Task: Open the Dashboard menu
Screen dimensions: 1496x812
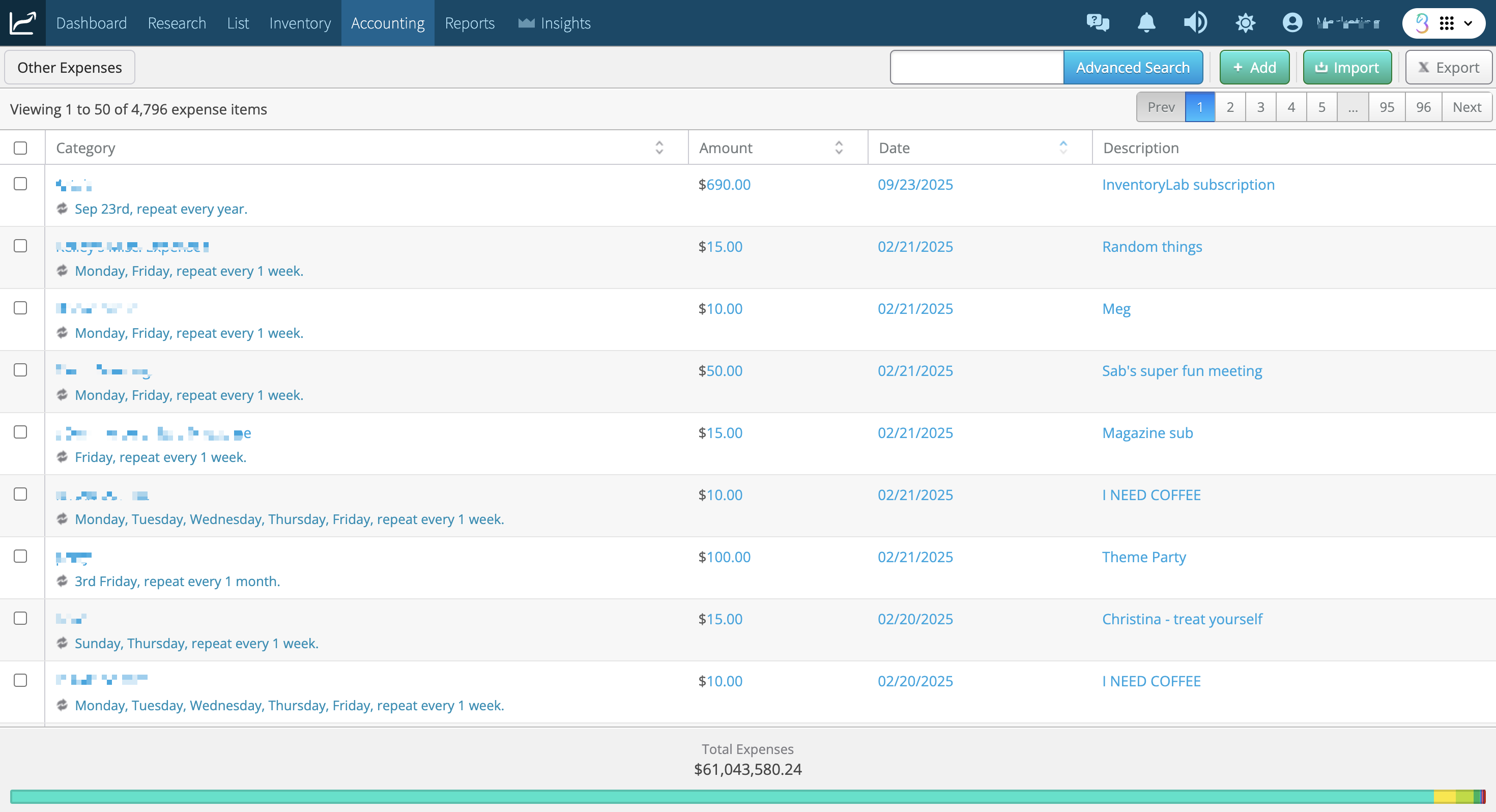Action: (x=91, y=23)
